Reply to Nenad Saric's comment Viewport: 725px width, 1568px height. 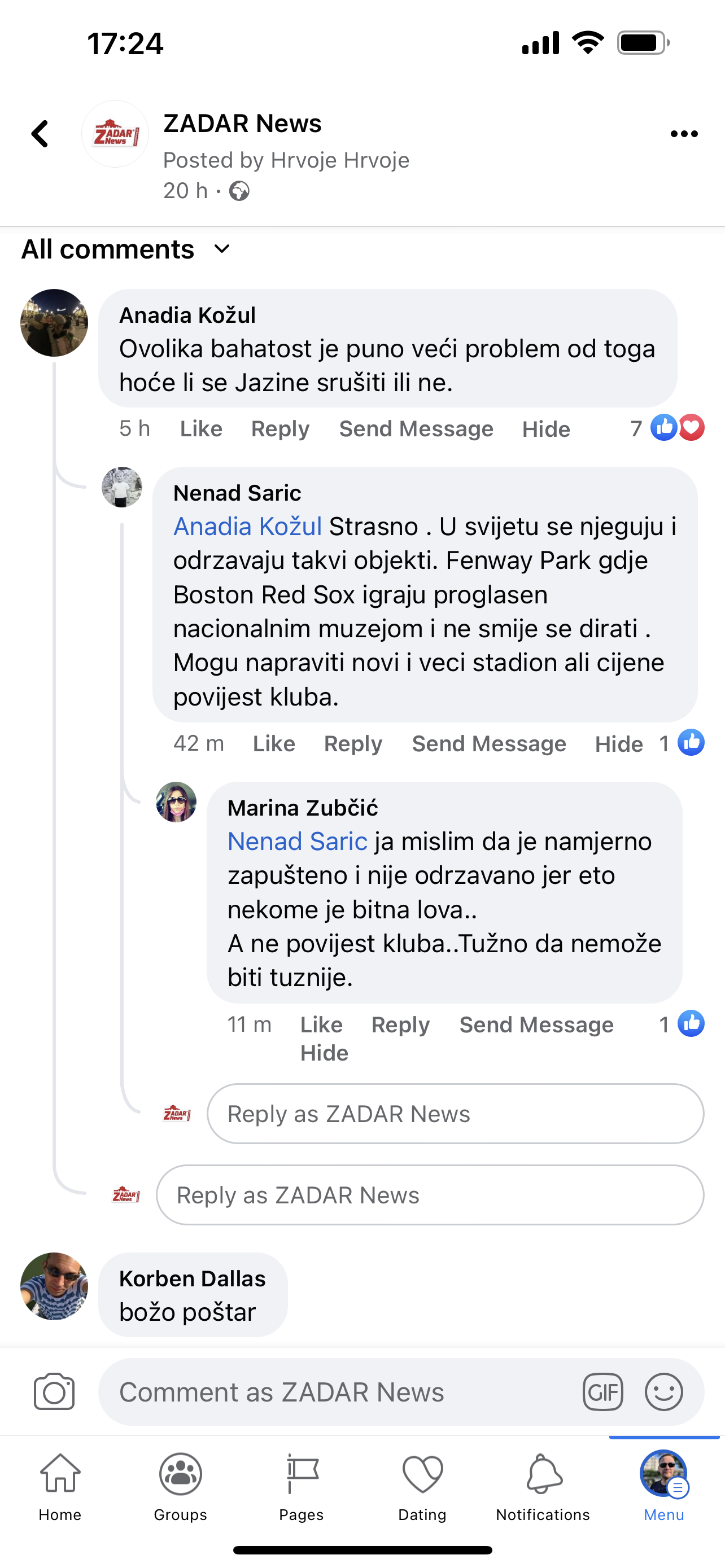(352, 744)
